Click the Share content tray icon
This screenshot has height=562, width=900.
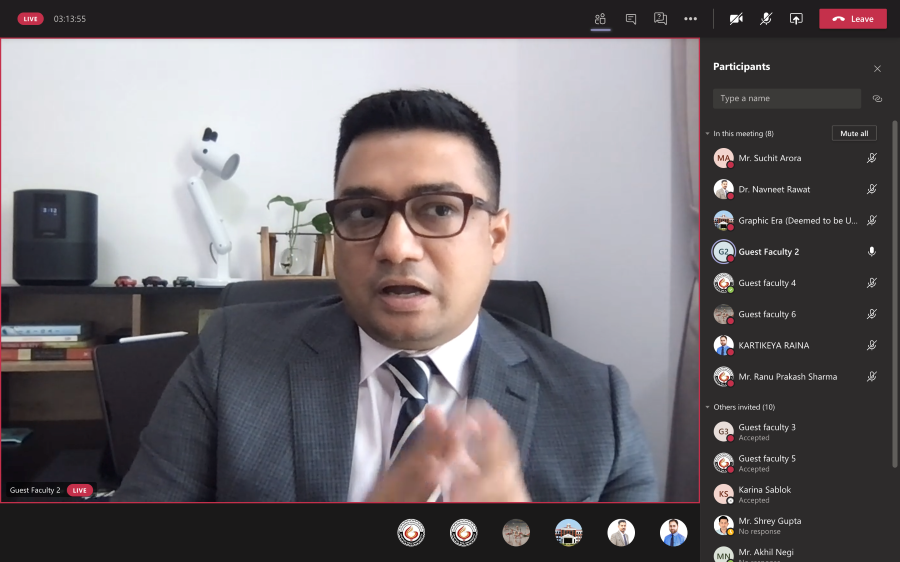[x=796, y=19]
